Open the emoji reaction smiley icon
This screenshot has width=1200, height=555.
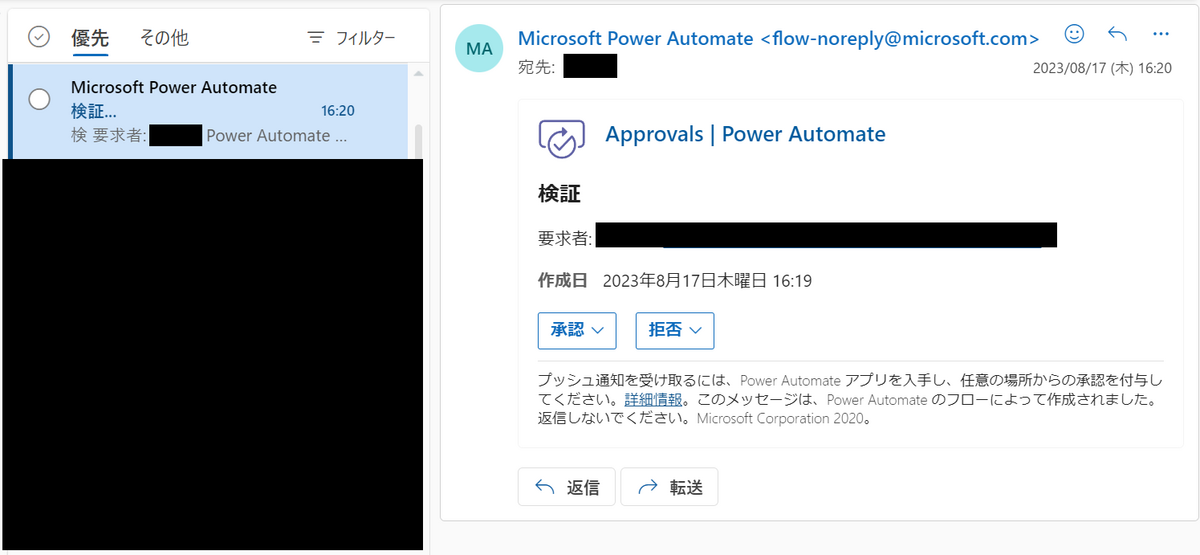(x=1074, y=34)
